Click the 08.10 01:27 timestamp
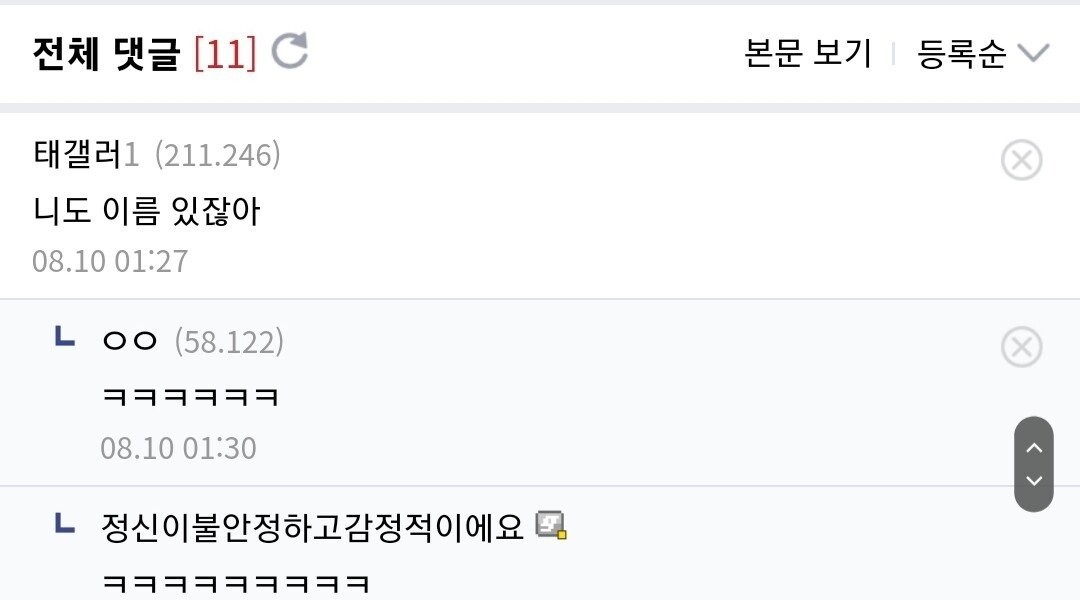The width and height of the screenshot is (1080, 600). coord(110,261)
